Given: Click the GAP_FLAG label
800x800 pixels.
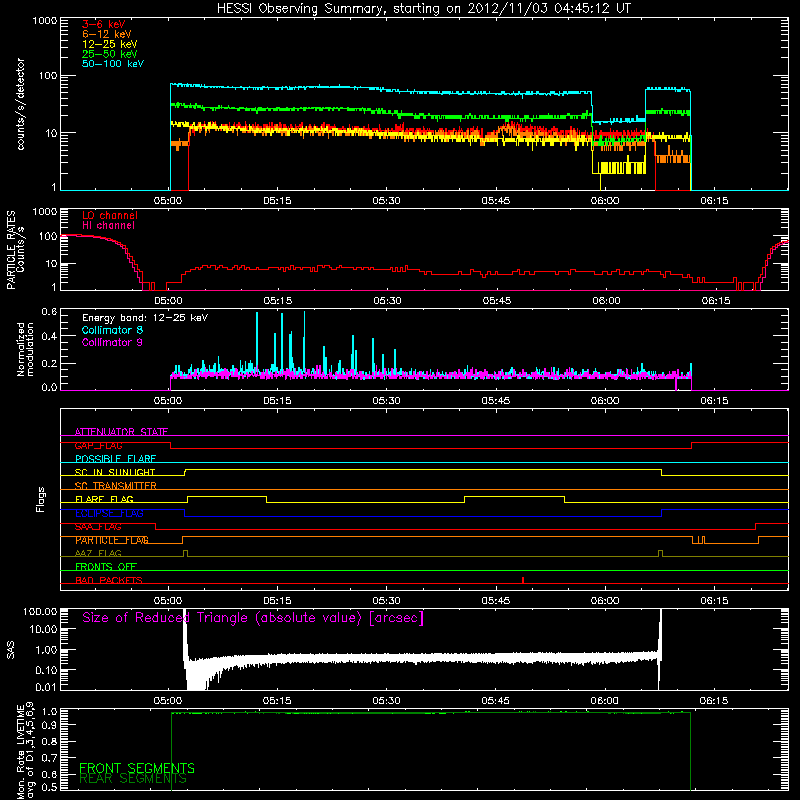Looking at the screenshot, I should tap(98, 445).
